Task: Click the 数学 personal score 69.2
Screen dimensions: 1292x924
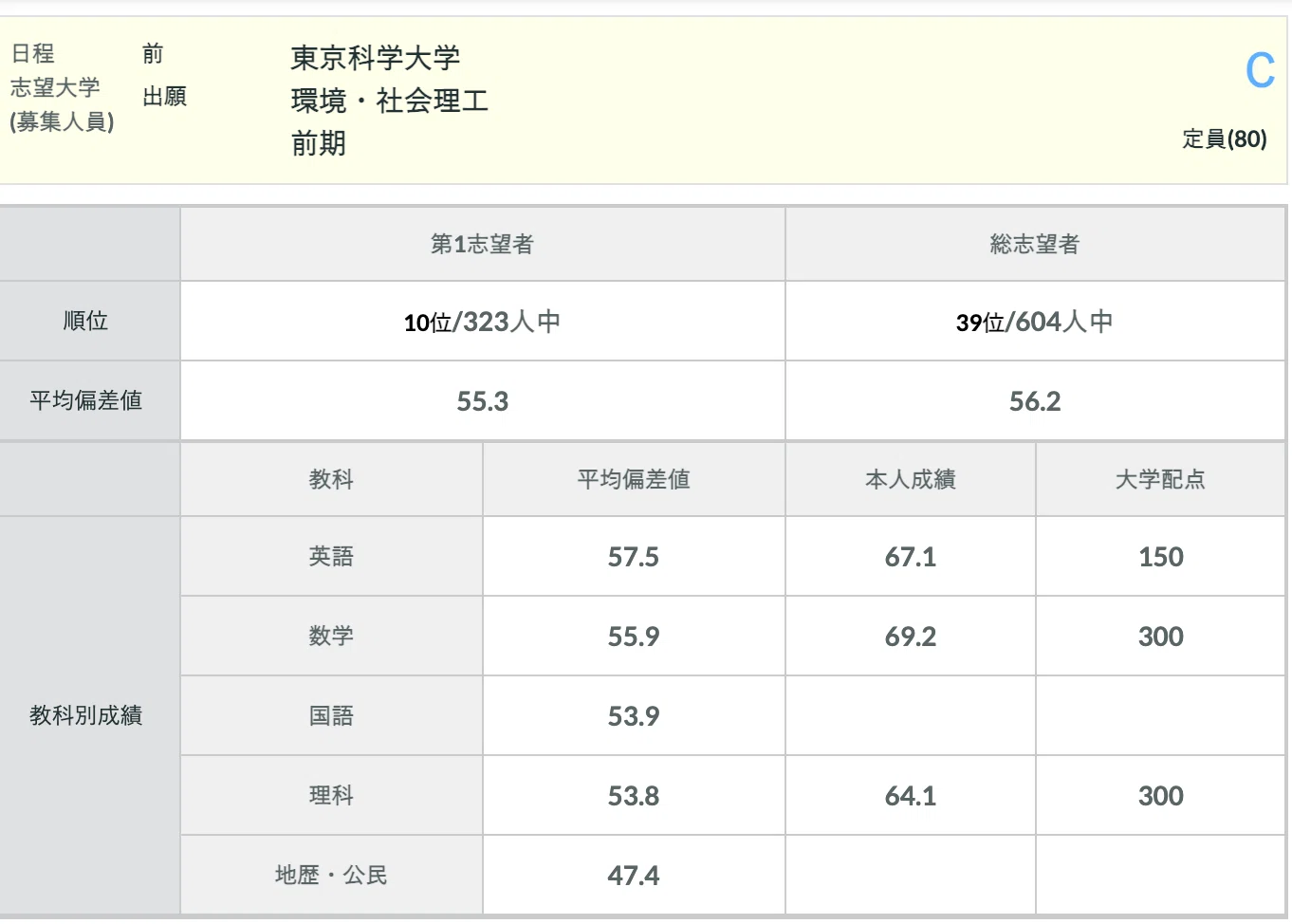Action: 911,638
